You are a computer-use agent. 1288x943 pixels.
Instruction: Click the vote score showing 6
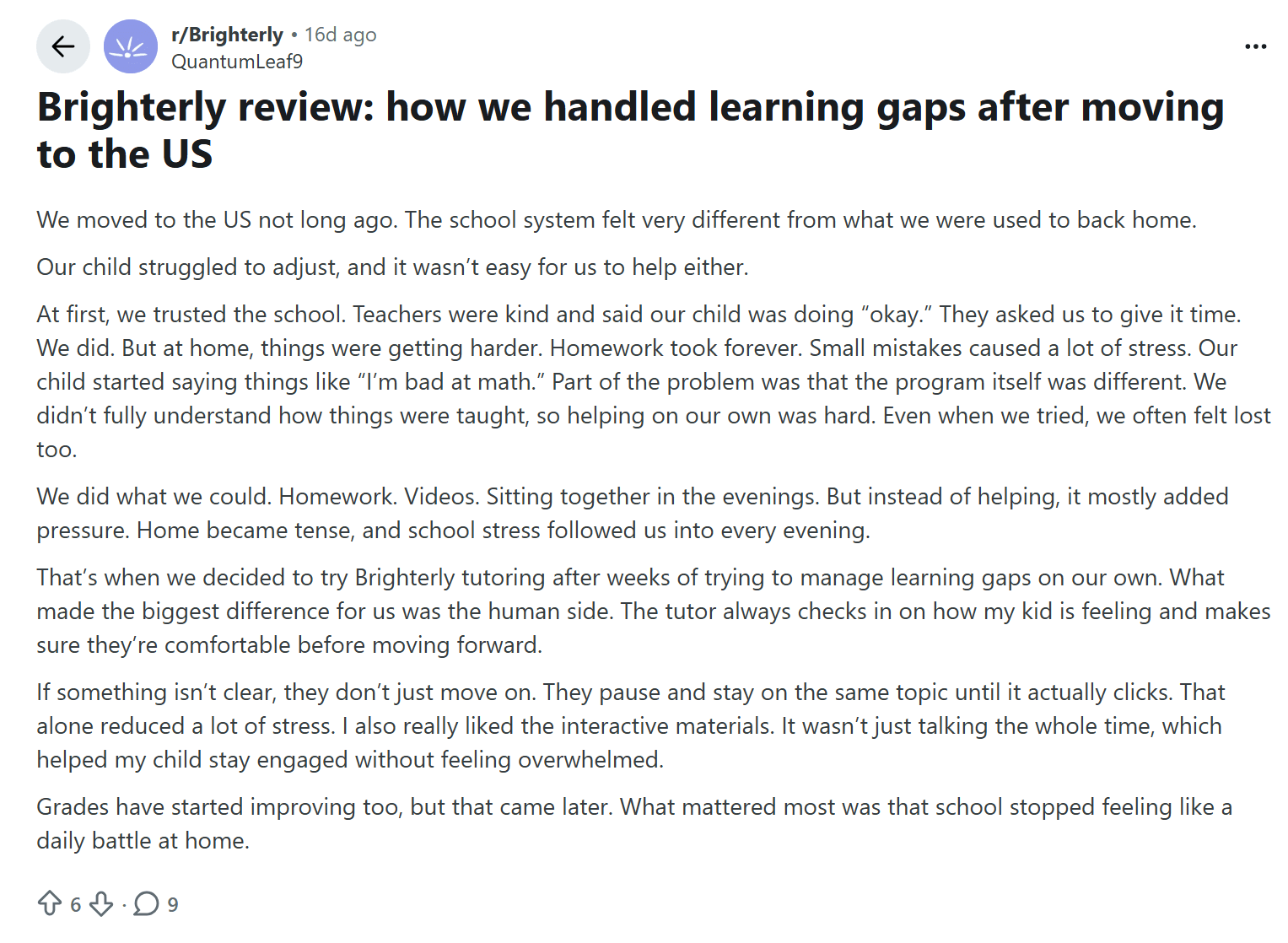[x=74, y=903]
